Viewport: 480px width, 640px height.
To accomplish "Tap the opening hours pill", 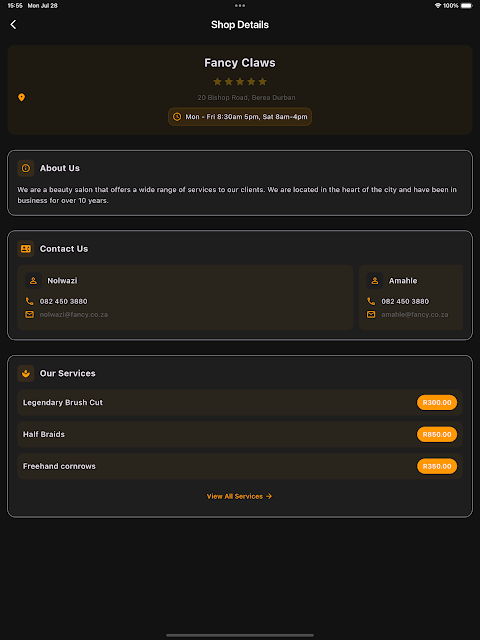I will pos(240,117).
